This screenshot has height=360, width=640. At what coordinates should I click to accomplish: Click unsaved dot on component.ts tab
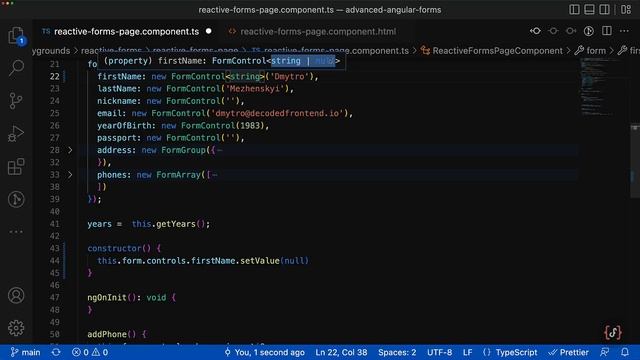pos(209,31)
